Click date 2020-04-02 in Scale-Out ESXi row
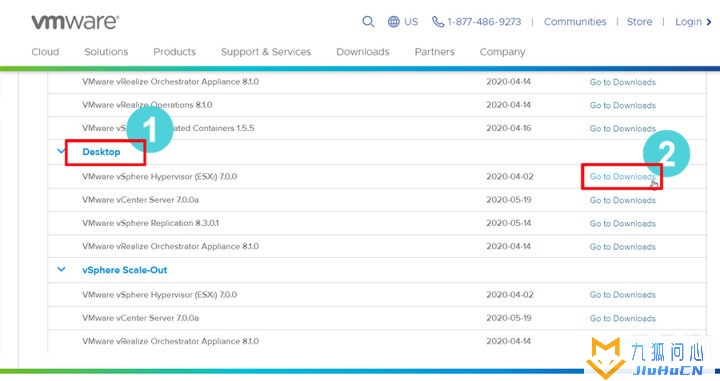The width and height of the screenshot is (720, 381). (510, 294)
